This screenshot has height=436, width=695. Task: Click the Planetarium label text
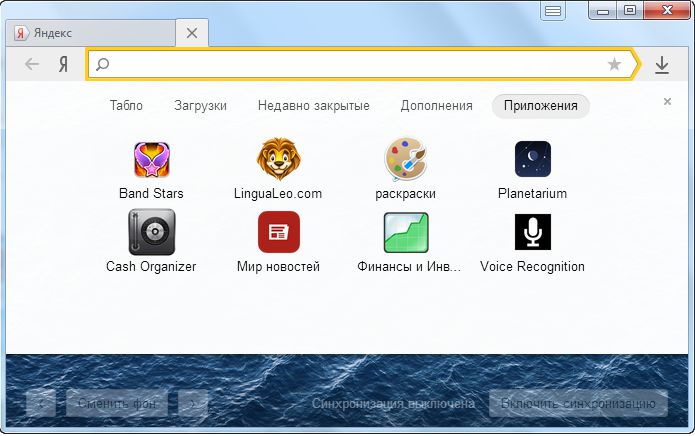tap(532, 194)
